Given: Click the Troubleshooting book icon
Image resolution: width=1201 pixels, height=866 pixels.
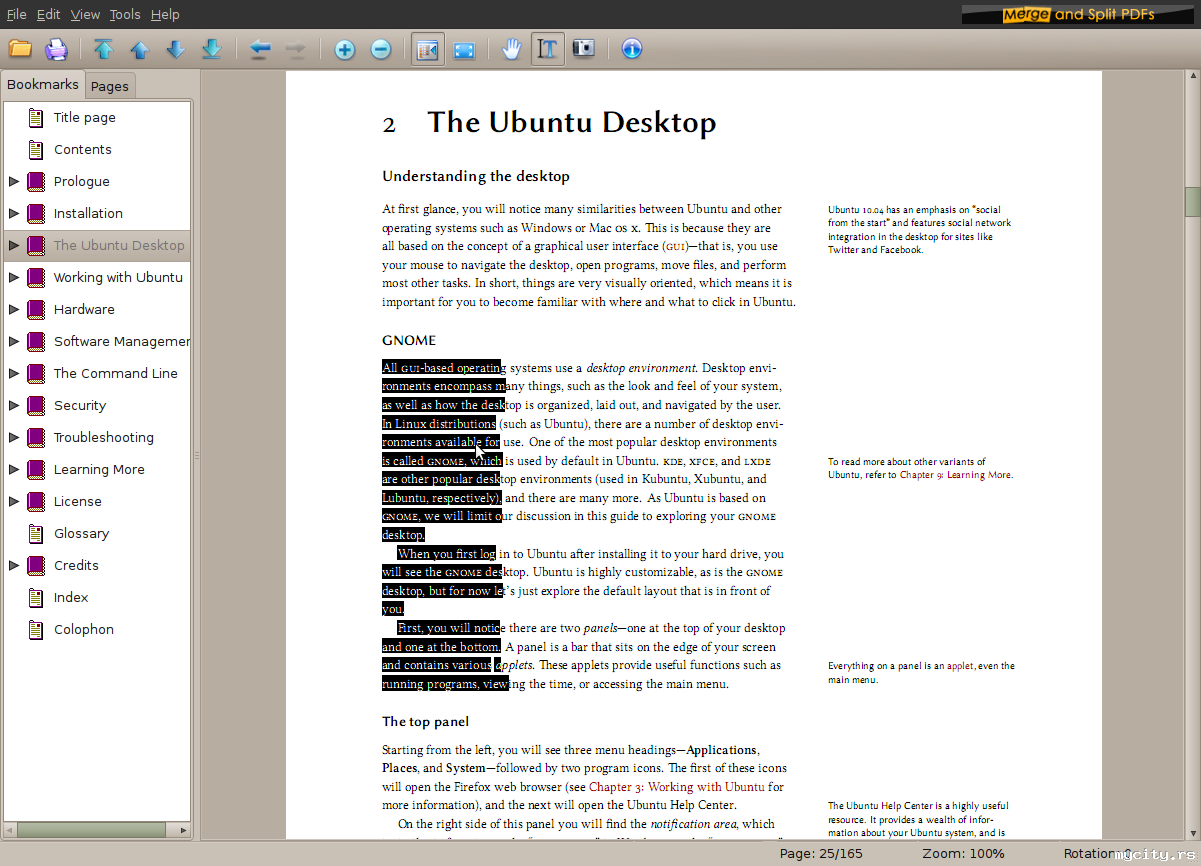Looking at the screenshot, I should [x=36, y=437].
